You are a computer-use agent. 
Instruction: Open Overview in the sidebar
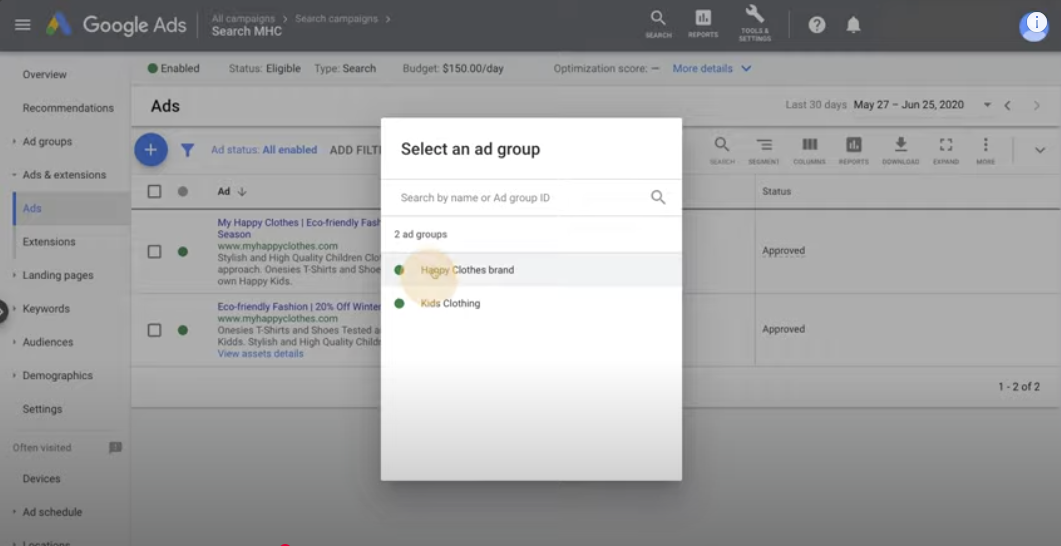click(45, 74)
